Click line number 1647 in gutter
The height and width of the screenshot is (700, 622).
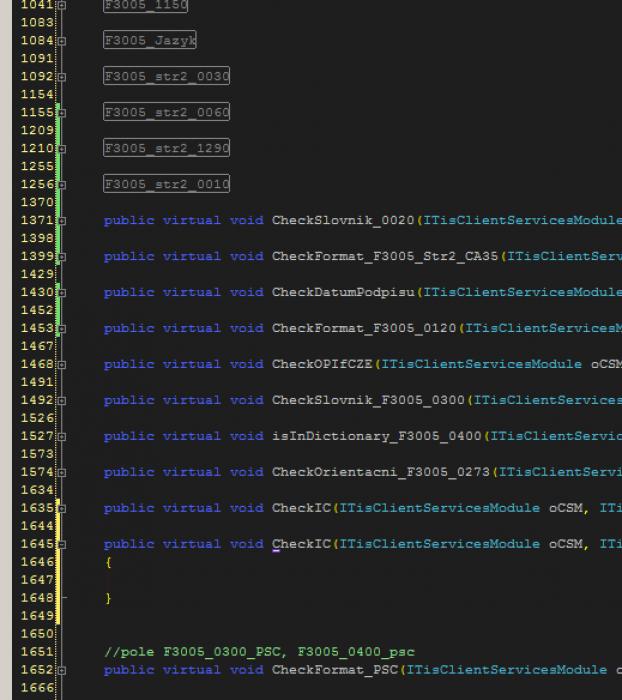(37, 580)
